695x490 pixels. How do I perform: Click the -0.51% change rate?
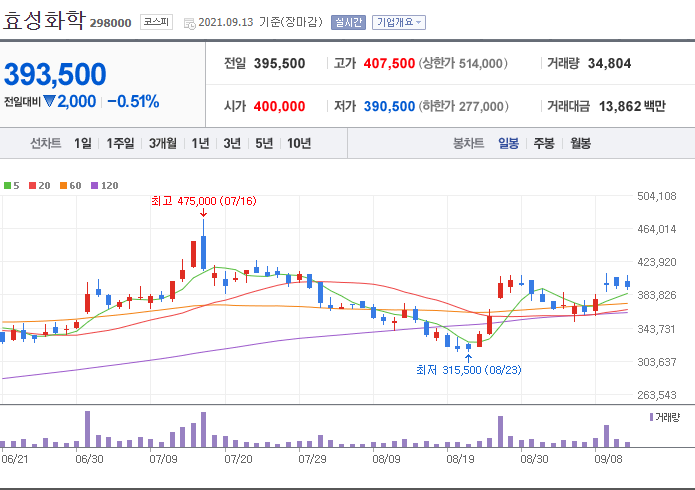(133, 102)
